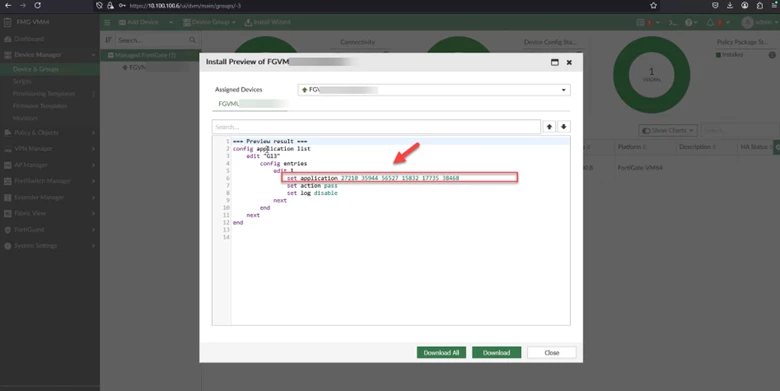The height and width of the screenshot is (391, 780).
Task: Go back with browser back arrow
Action: click(x=8, y=5)
